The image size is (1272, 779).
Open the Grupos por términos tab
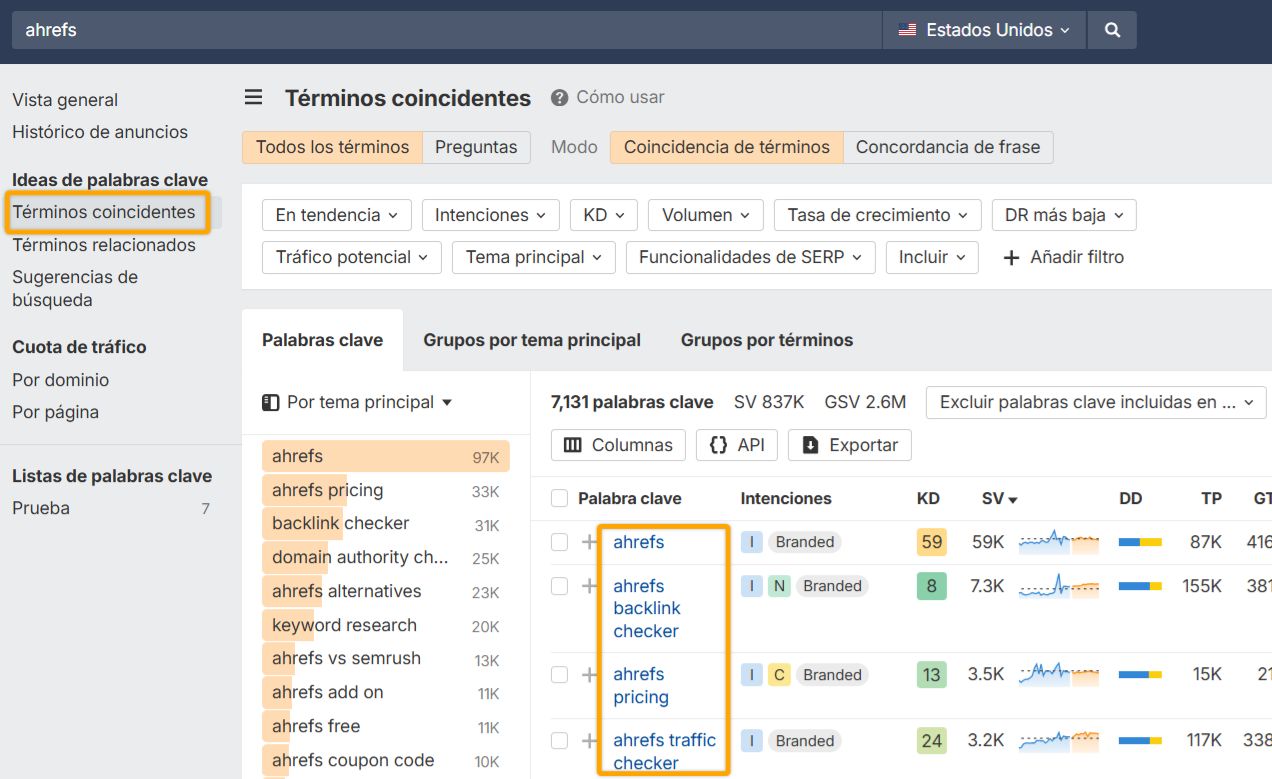pyautogui.click(x=766, y=340)
